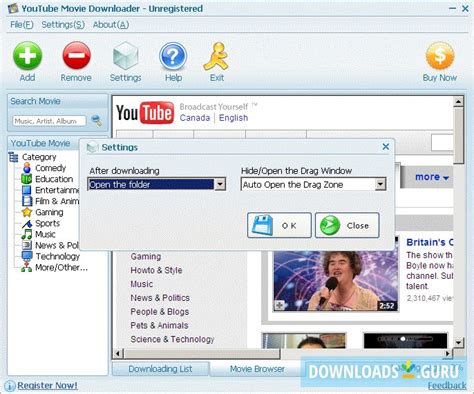The image size is (474, 394).
Task: Open Gaming link in browser page
Action: point(146,256)
